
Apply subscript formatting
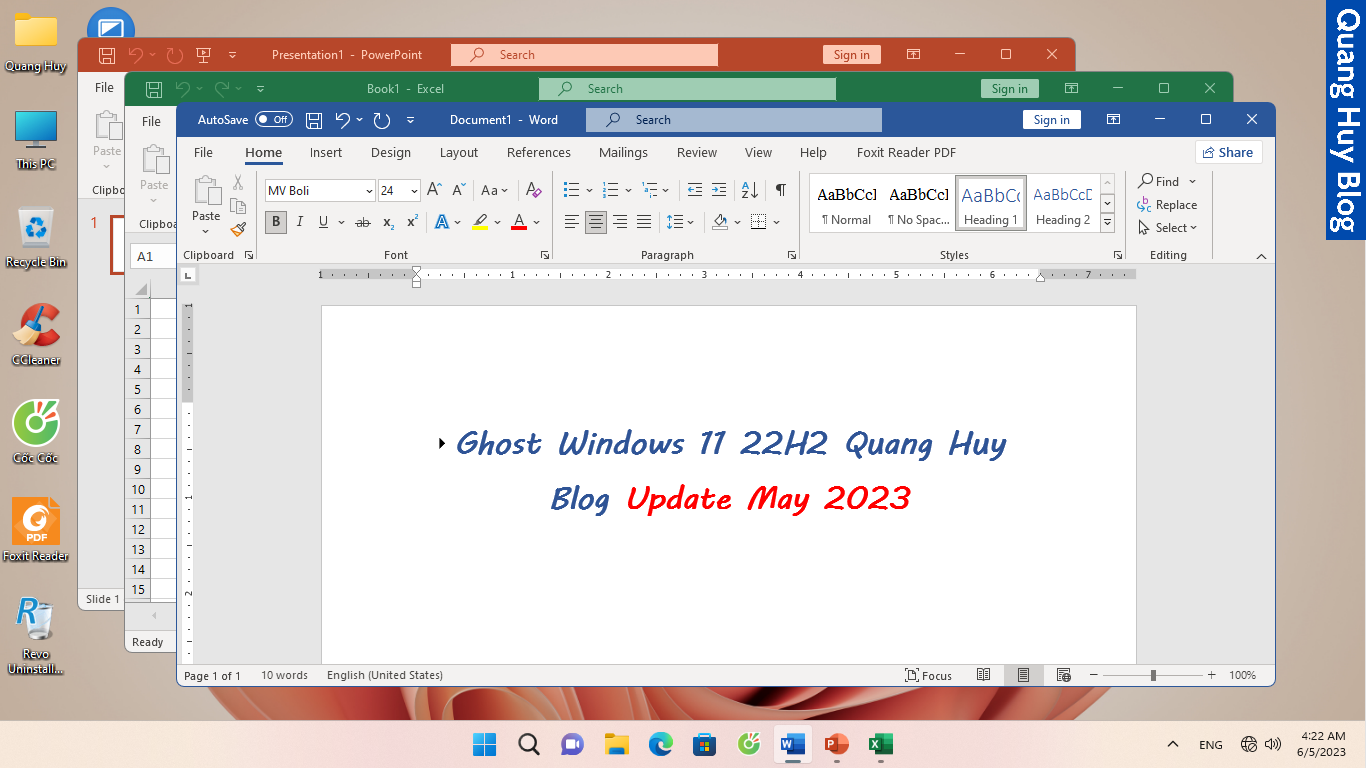point(388,222)
